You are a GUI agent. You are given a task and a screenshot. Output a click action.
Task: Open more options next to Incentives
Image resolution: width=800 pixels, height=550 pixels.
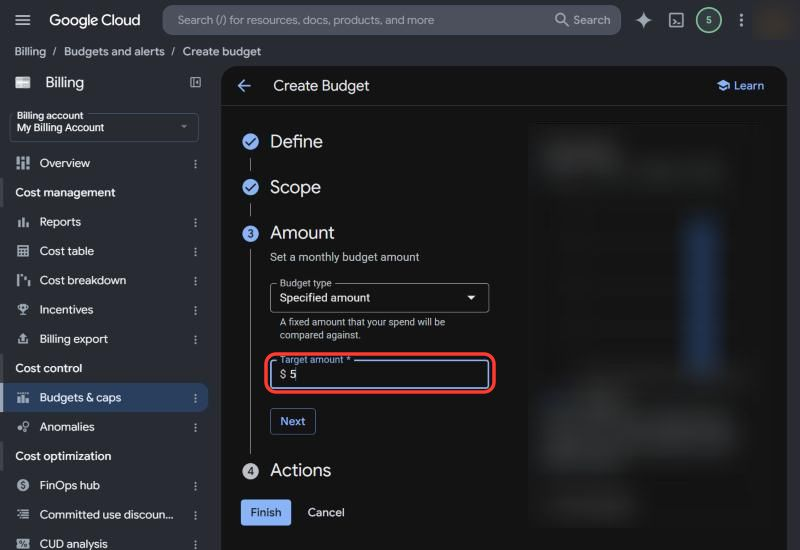tap(195, 310)
